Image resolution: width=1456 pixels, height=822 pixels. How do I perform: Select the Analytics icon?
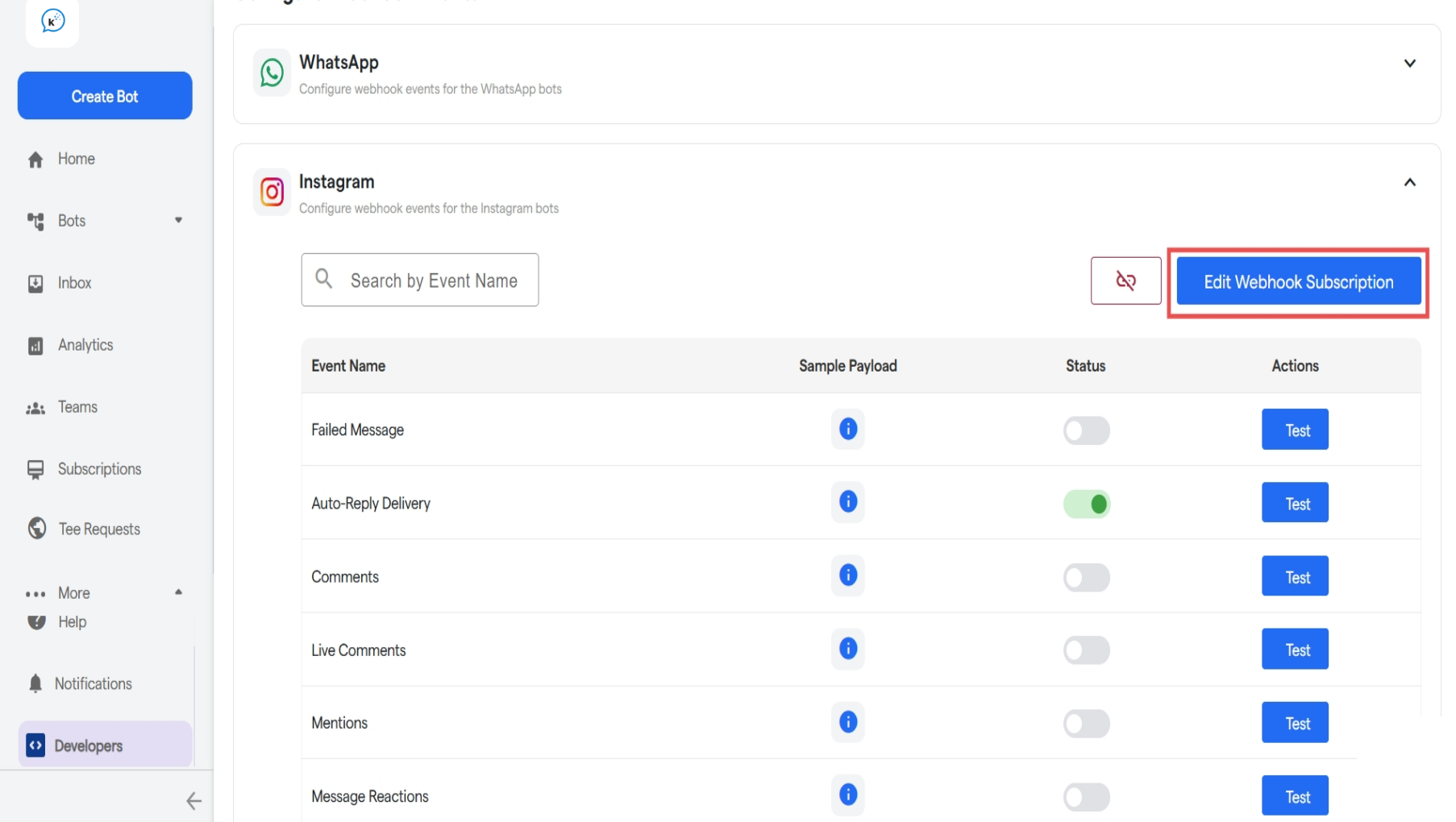pos(36,344)
